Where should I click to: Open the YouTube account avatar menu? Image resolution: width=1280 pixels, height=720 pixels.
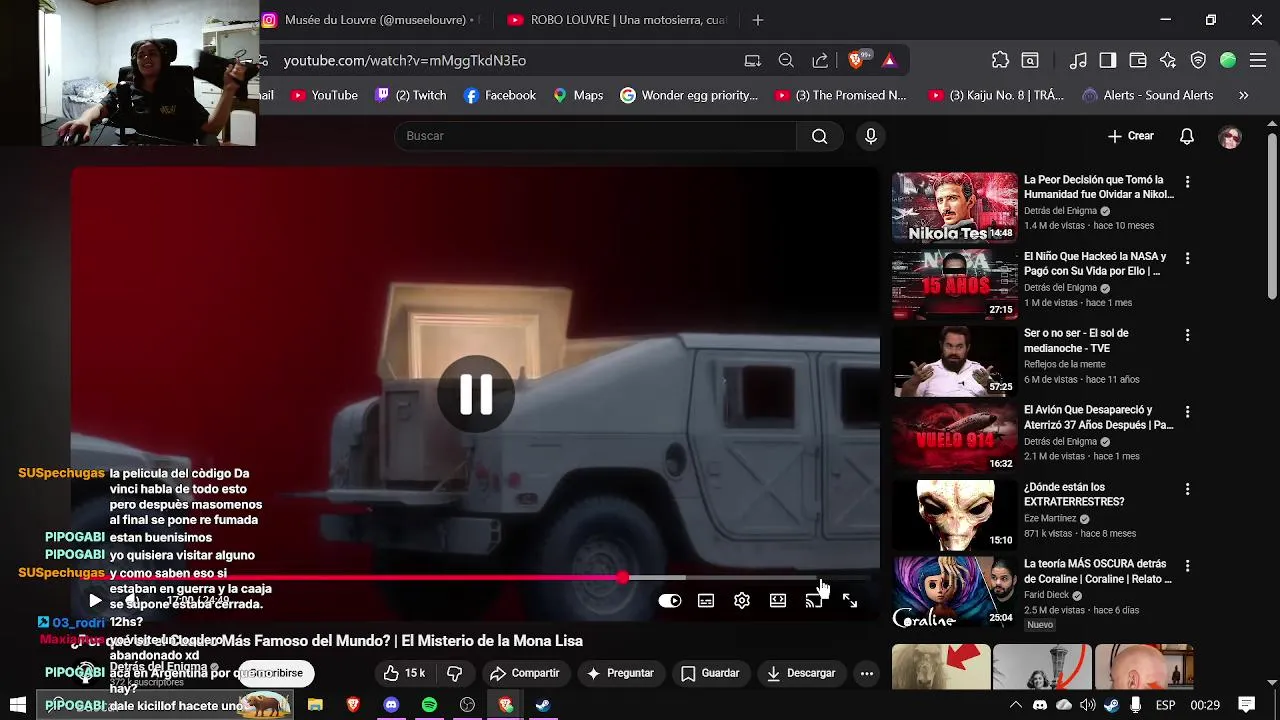point(1230,137)
